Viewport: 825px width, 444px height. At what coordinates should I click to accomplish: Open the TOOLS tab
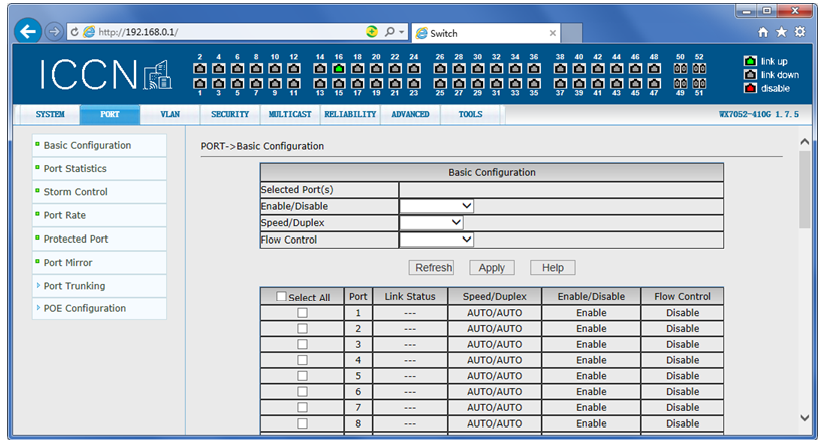pyautogui.click(x=470, y=114)
